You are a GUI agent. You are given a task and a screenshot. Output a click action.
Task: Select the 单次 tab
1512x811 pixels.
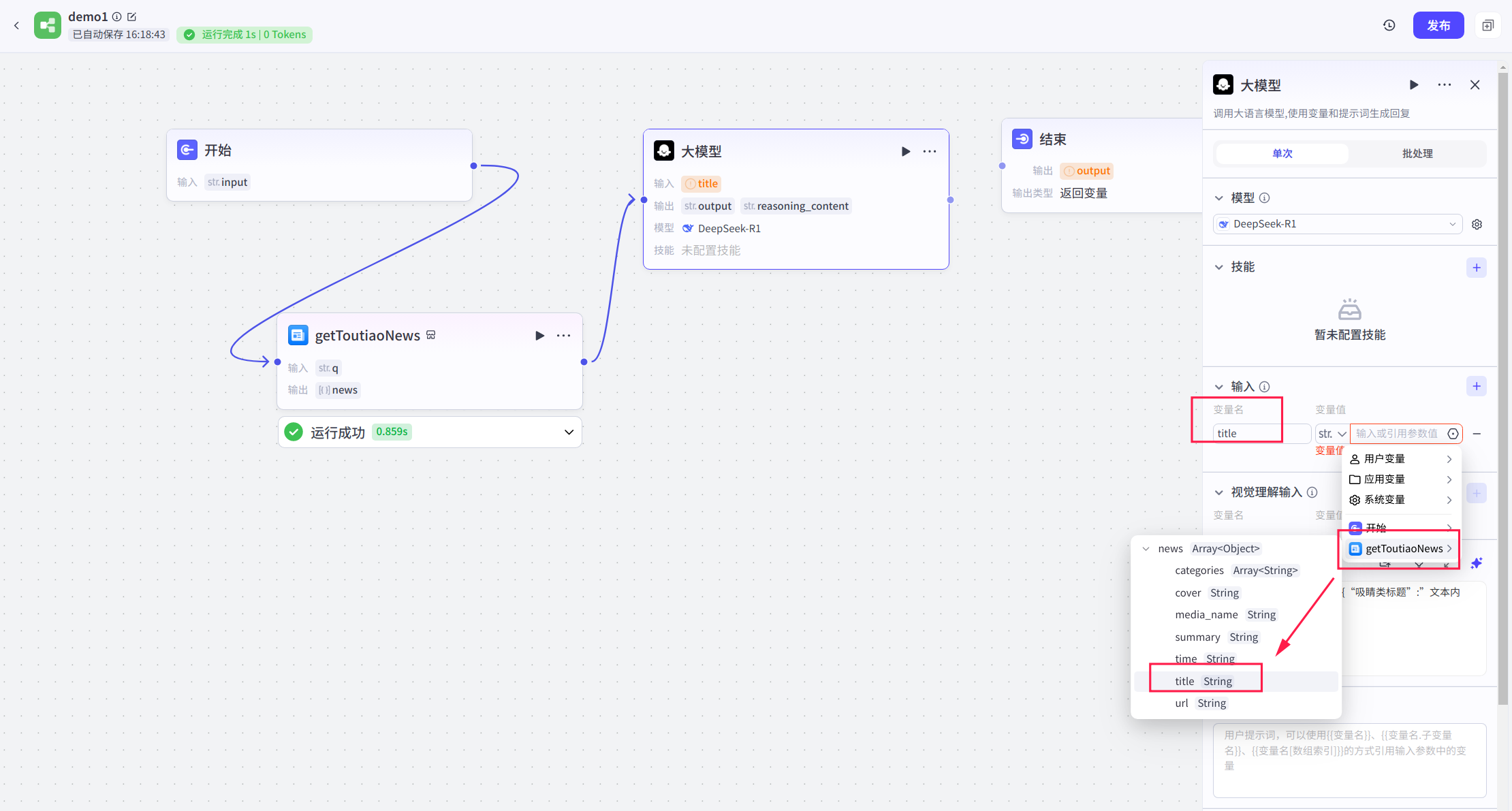[x=1282, y=153]
